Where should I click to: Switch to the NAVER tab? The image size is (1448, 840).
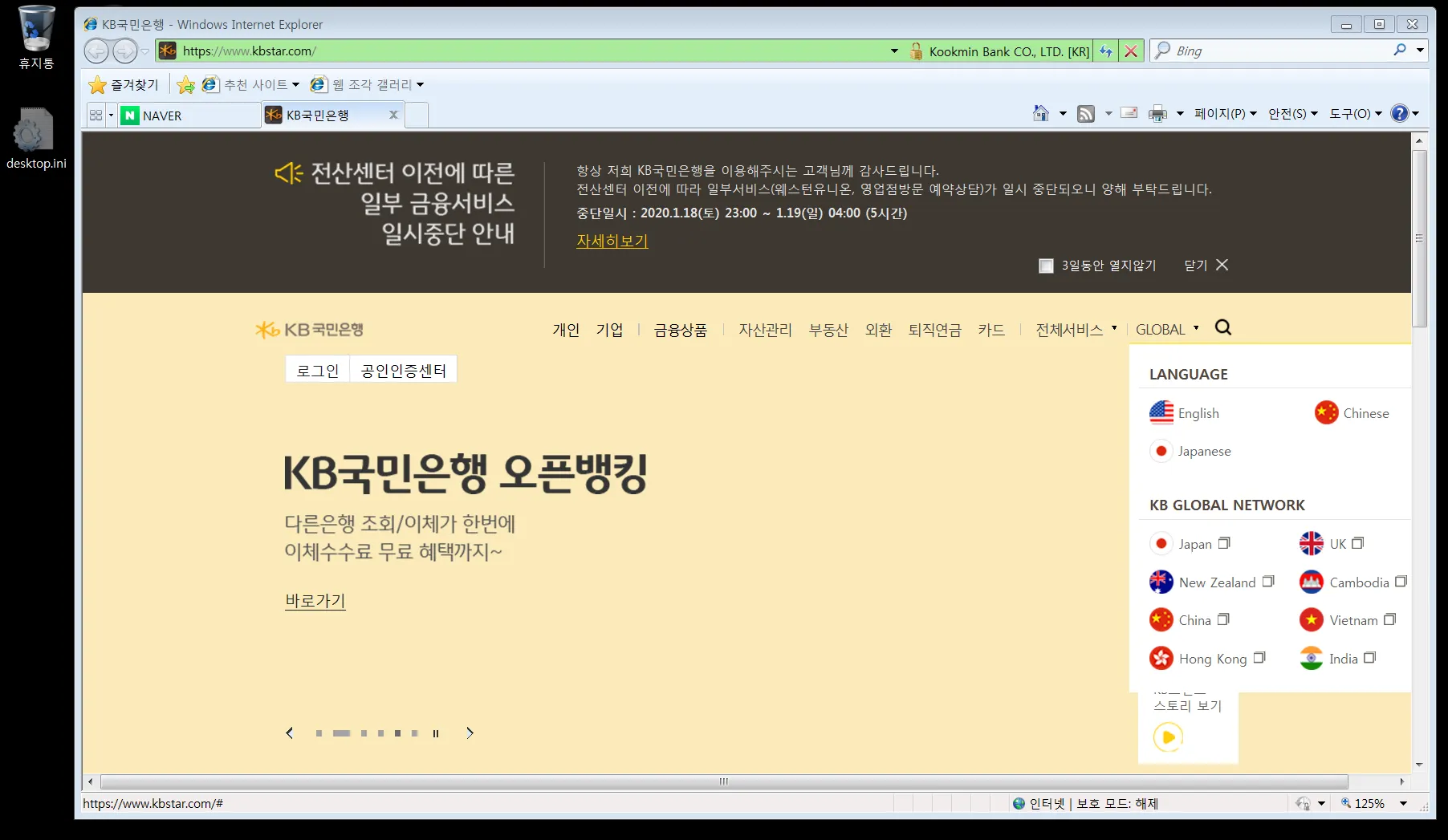click(189, 116)
